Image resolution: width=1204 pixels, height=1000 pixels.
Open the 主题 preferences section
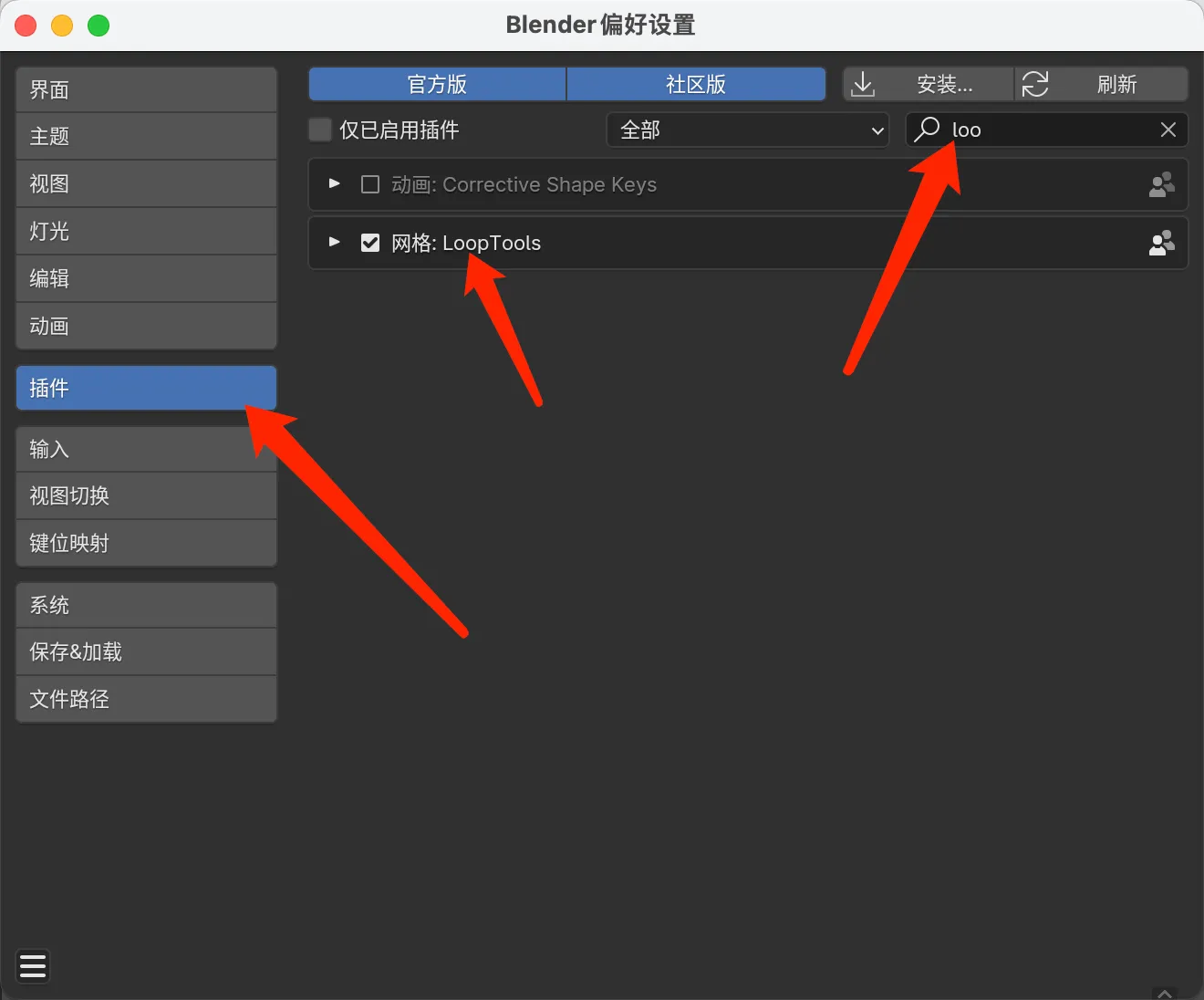tap(146, 137)
